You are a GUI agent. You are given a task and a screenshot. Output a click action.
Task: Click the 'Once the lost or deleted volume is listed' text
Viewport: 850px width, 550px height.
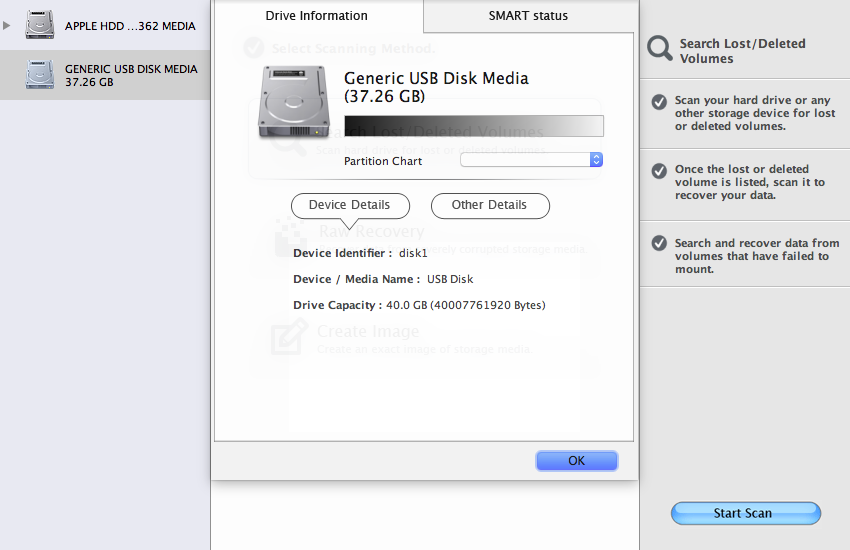[750, 182]
